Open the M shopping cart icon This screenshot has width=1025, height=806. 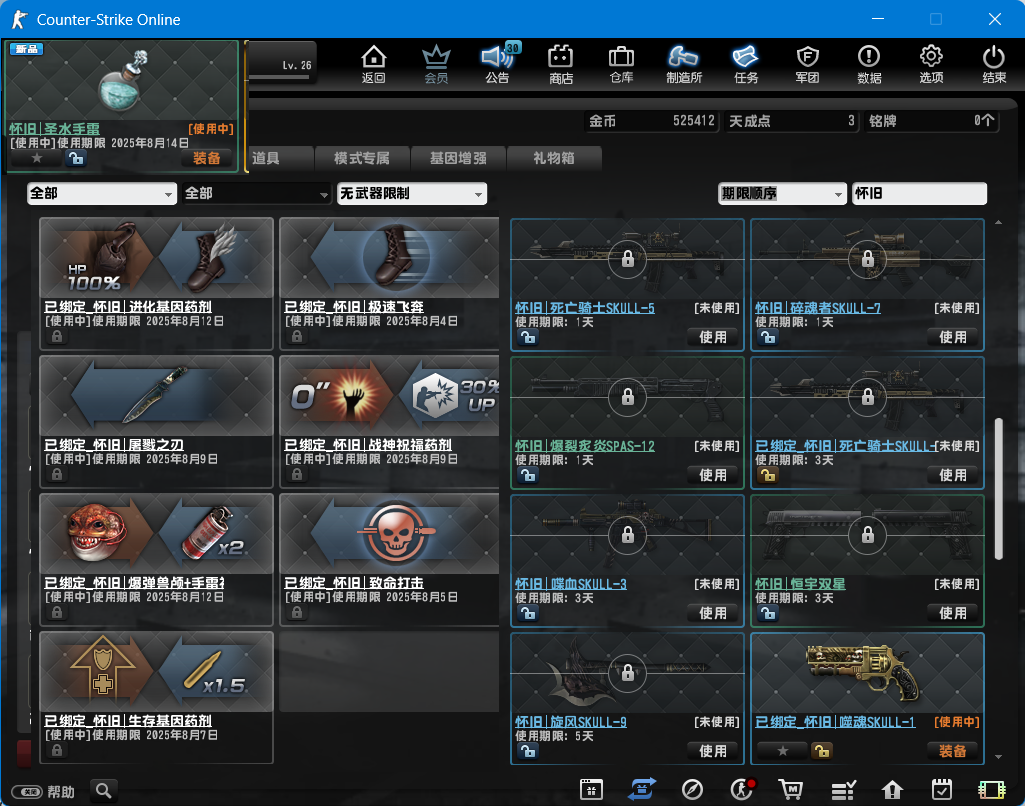tap(791, 790)
